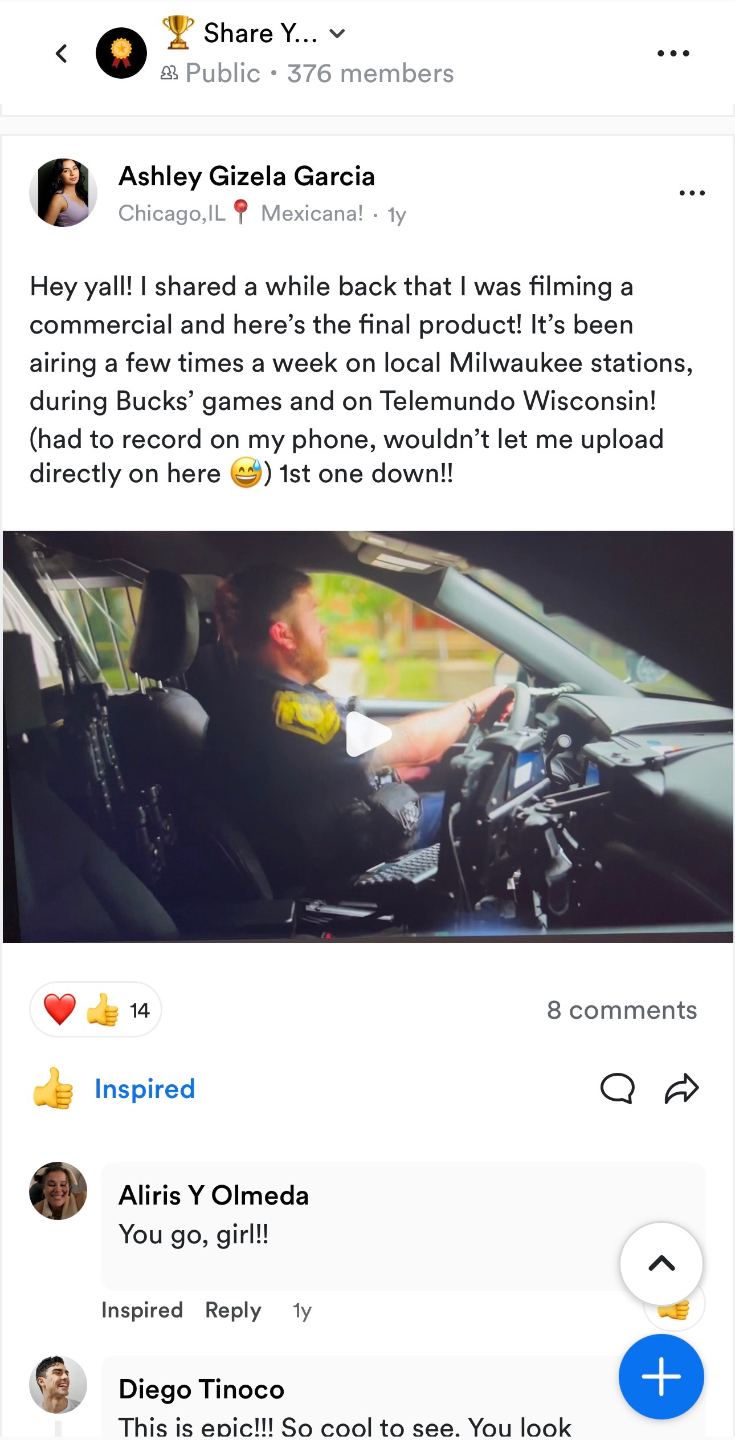Viewport: 735px width, 1440px height.
Task: Open Diego Tinoco's avatar picture
Action: pyautogui.click(x=58, y=1385)
